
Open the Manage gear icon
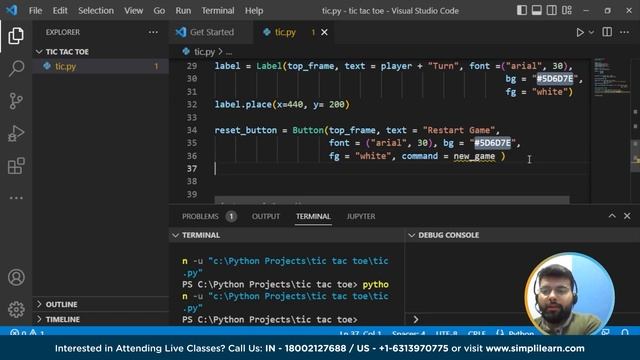point(16,309)
